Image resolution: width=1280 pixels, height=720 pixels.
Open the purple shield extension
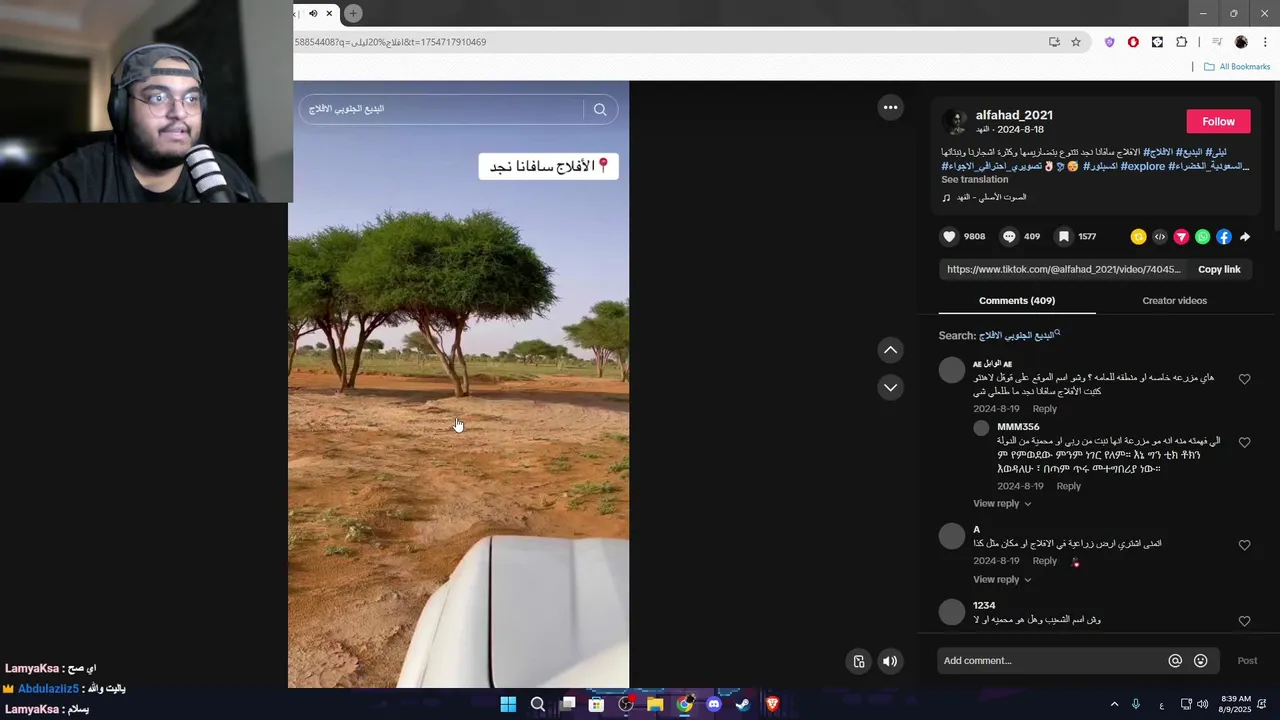[x=1109, y=42]
